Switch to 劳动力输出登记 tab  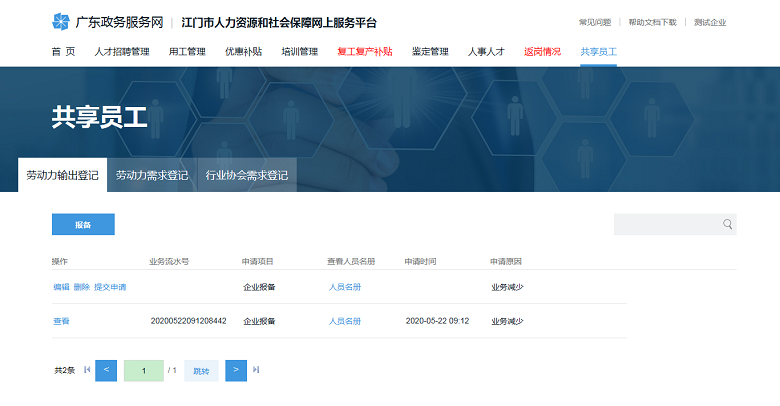(63, 175)
